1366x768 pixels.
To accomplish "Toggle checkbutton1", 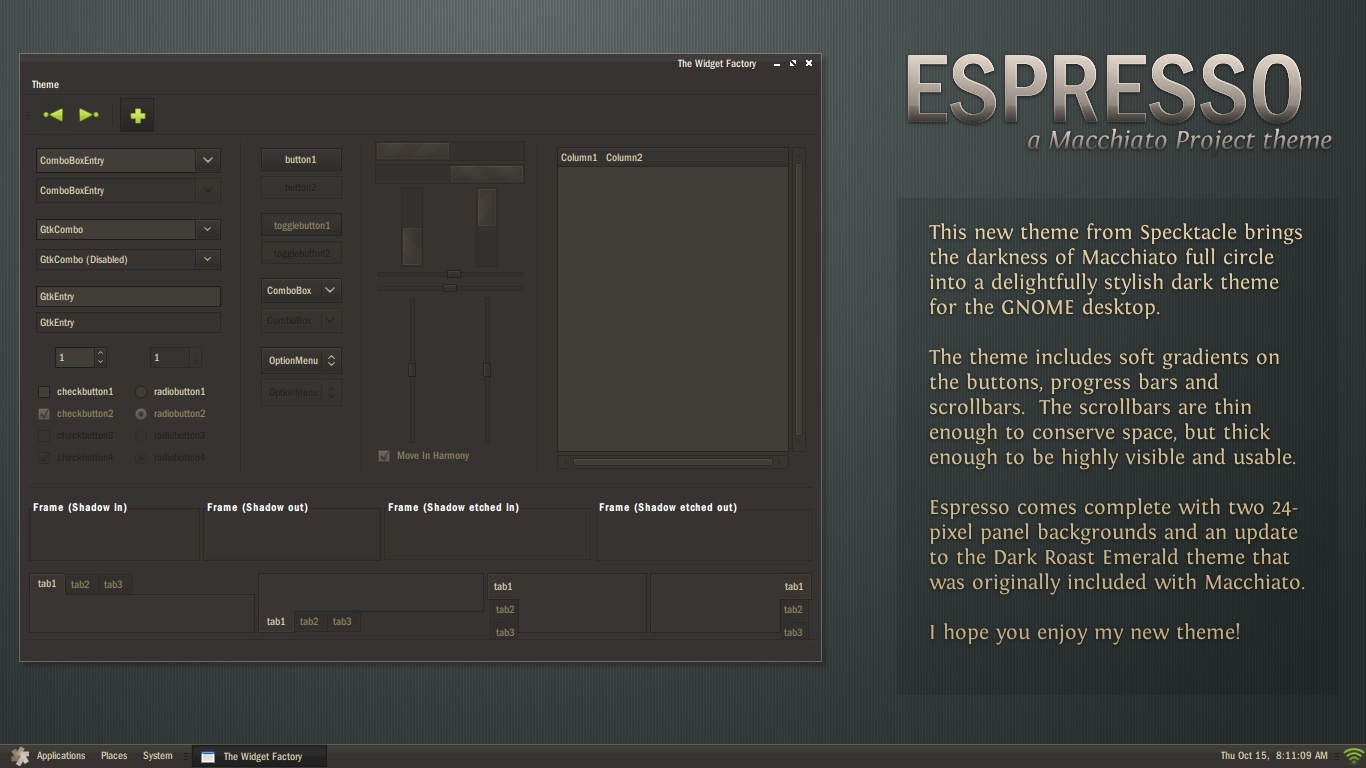I will tap(76, 392).
